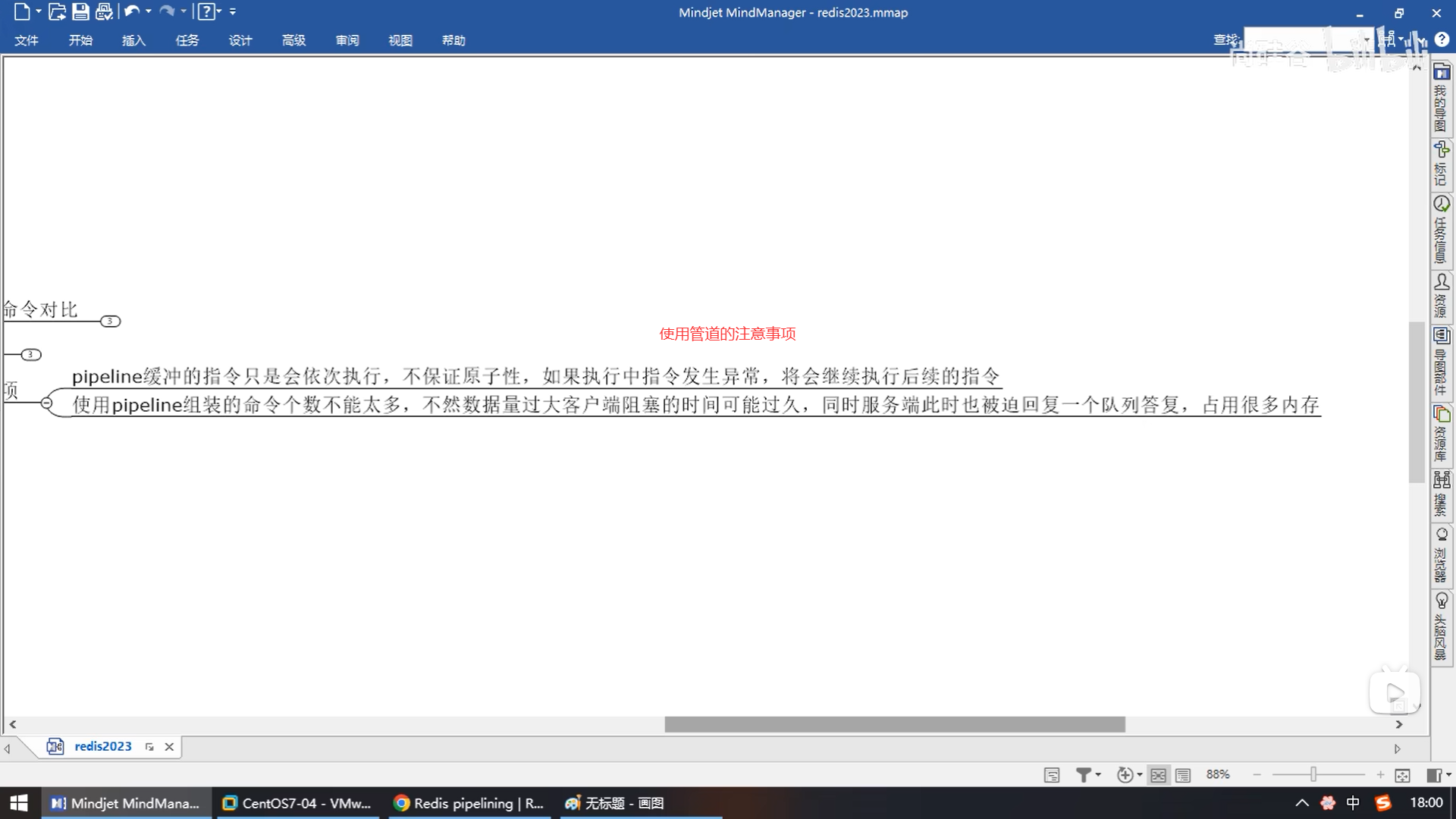Adjust the zoom slider handle
The image size is (1456, 819).
(x=1313, y=774)
